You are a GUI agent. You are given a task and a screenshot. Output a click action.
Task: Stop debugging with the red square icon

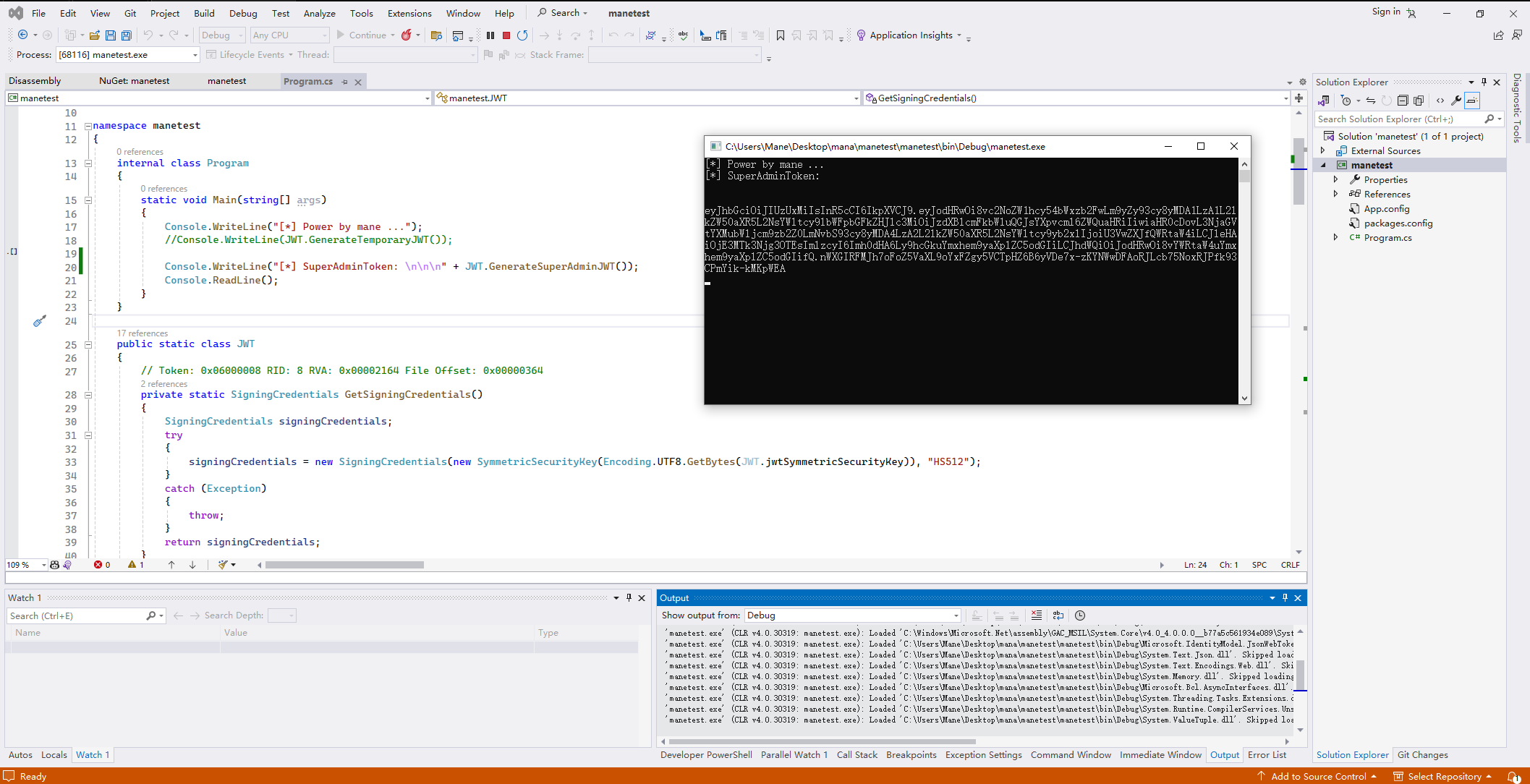tap(506, 35)
